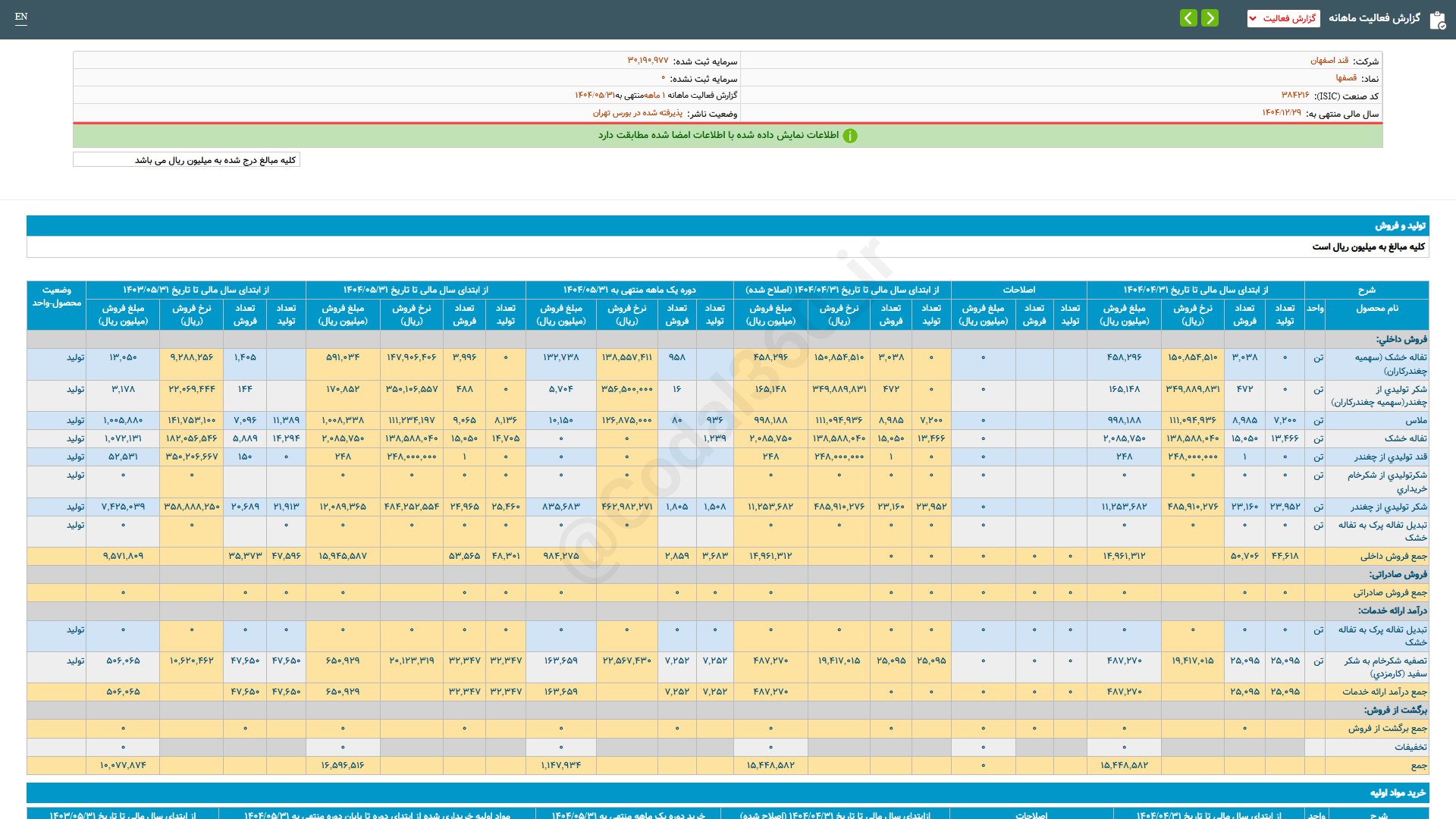Click the جمع درآمد ارائه خدمات row label

[x=1385, y=692]
